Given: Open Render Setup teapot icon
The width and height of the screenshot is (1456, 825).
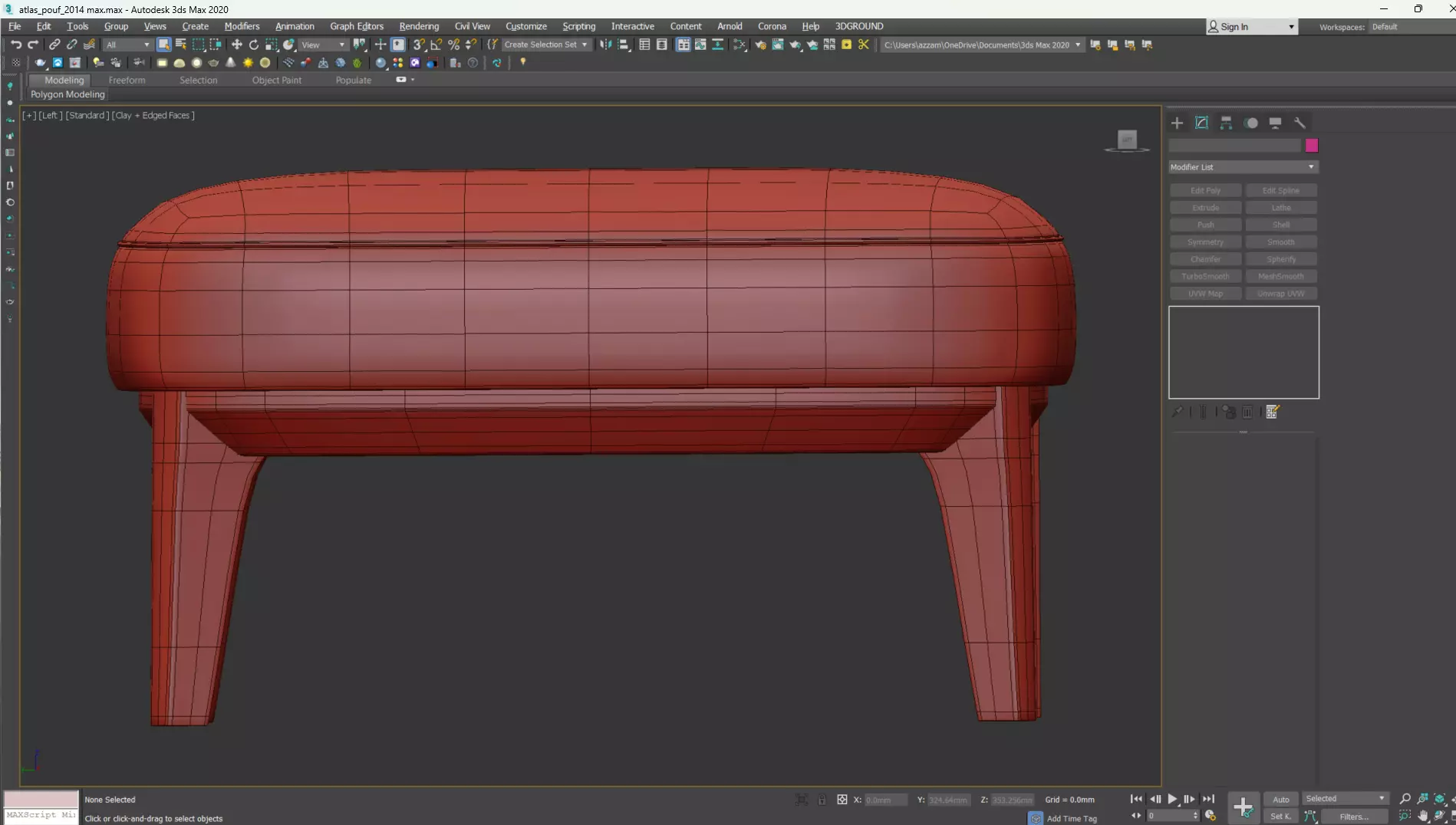Looking at the screenshot, I should 760,44.
